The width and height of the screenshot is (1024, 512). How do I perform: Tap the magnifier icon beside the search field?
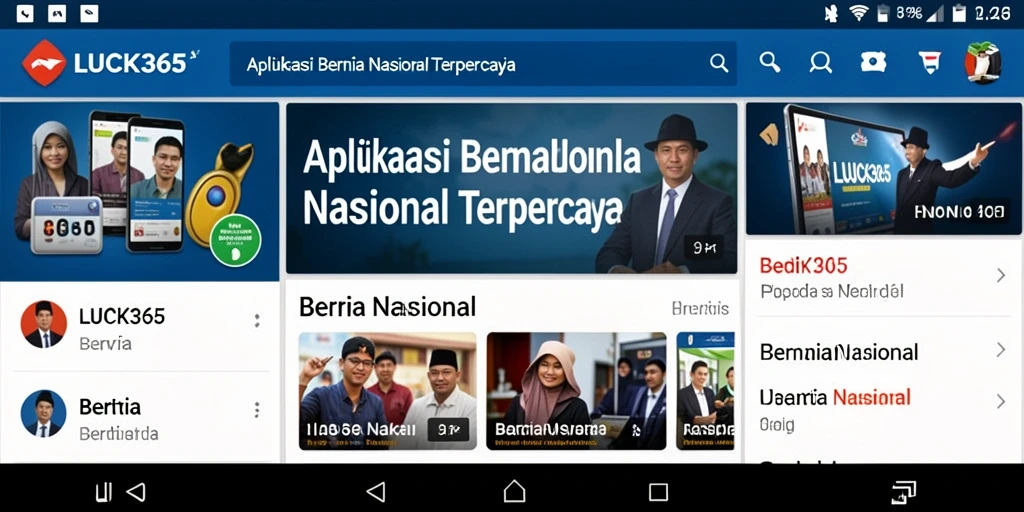point(770,62)
